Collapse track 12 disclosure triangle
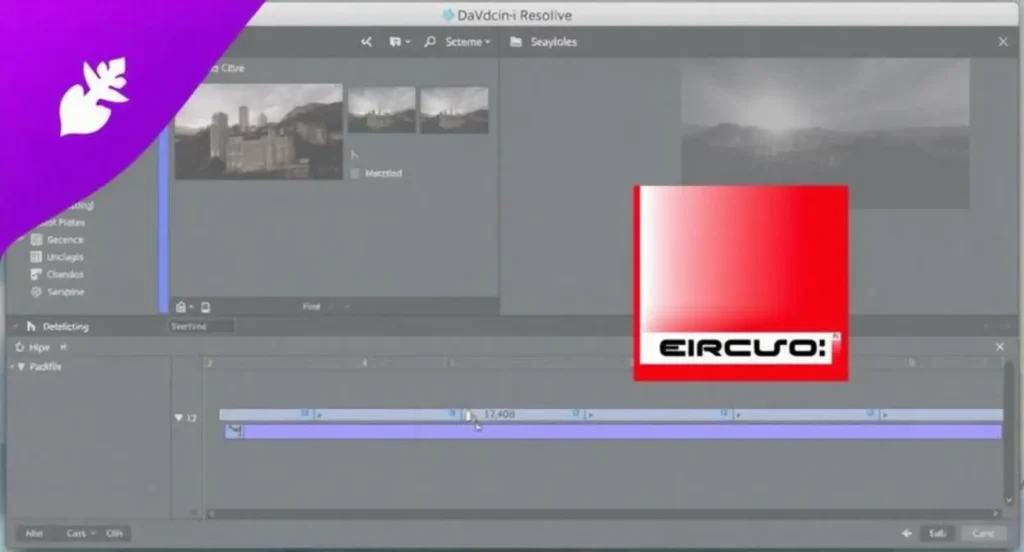This screenshot has height=552, width=1024. pos(178,417)
